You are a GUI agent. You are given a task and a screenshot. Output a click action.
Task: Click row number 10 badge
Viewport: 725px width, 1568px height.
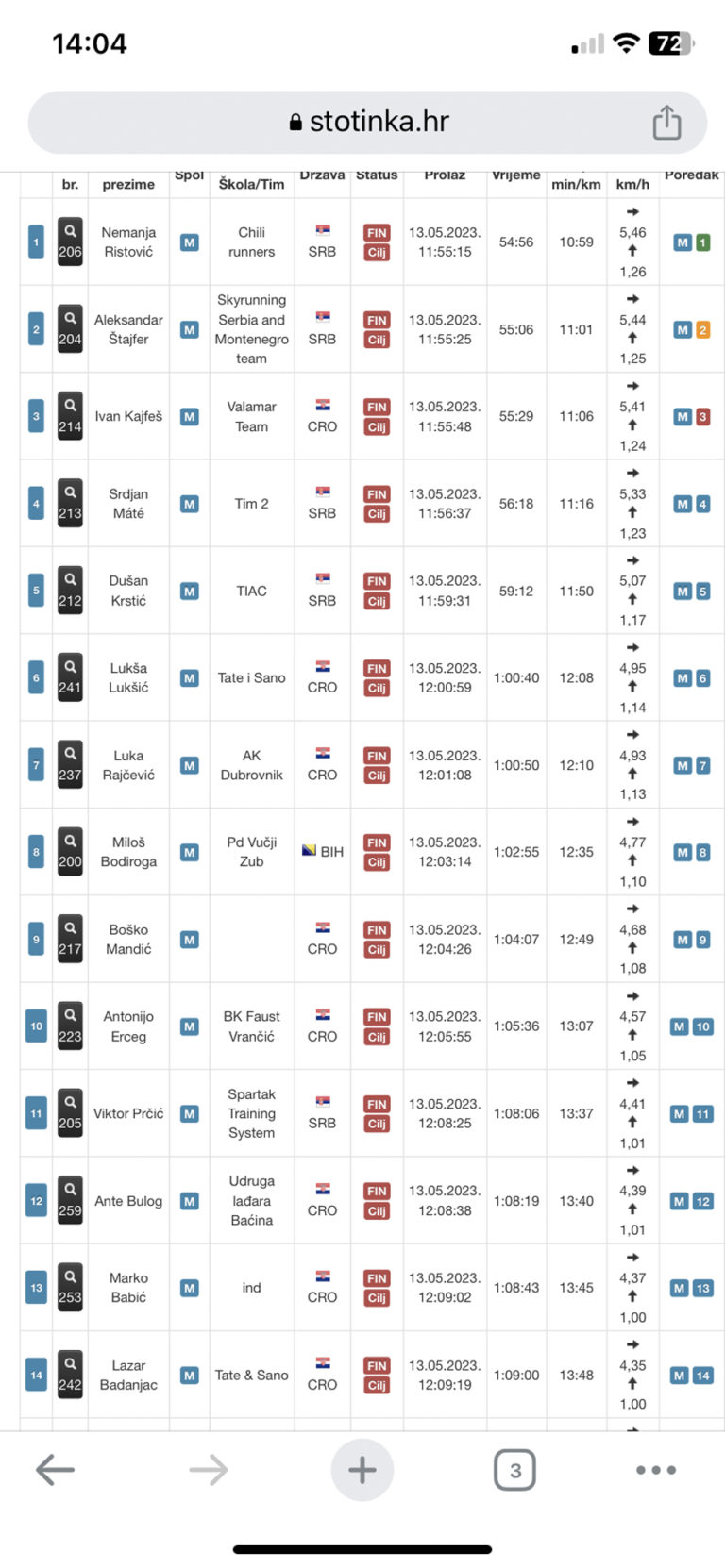(x=36, y=1026)
